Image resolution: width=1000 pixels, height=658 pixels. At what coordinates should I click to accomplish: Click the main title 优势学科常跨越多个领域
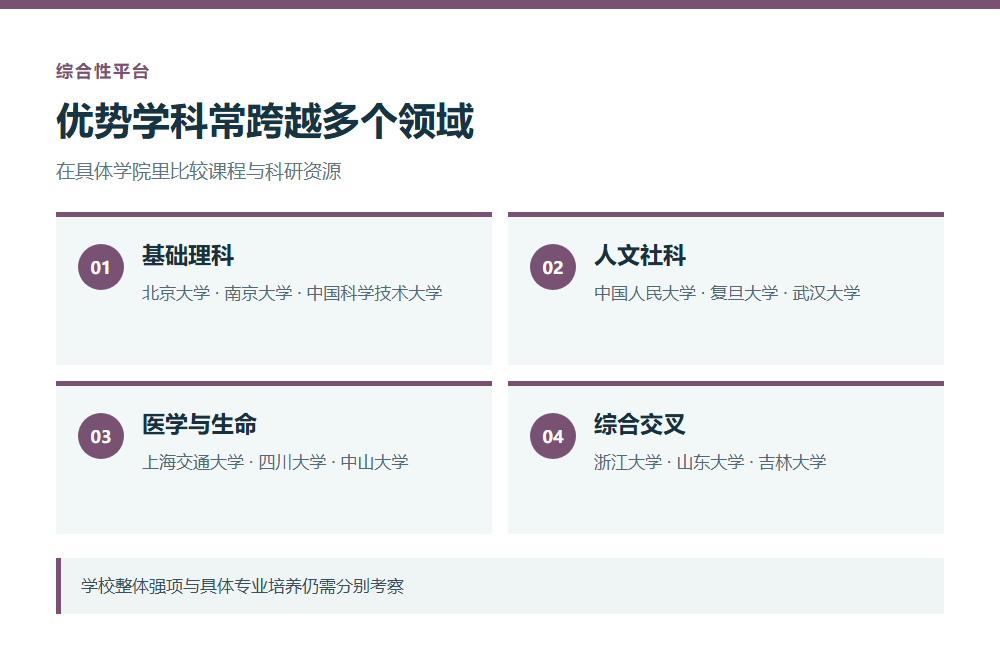click(265, 121)
